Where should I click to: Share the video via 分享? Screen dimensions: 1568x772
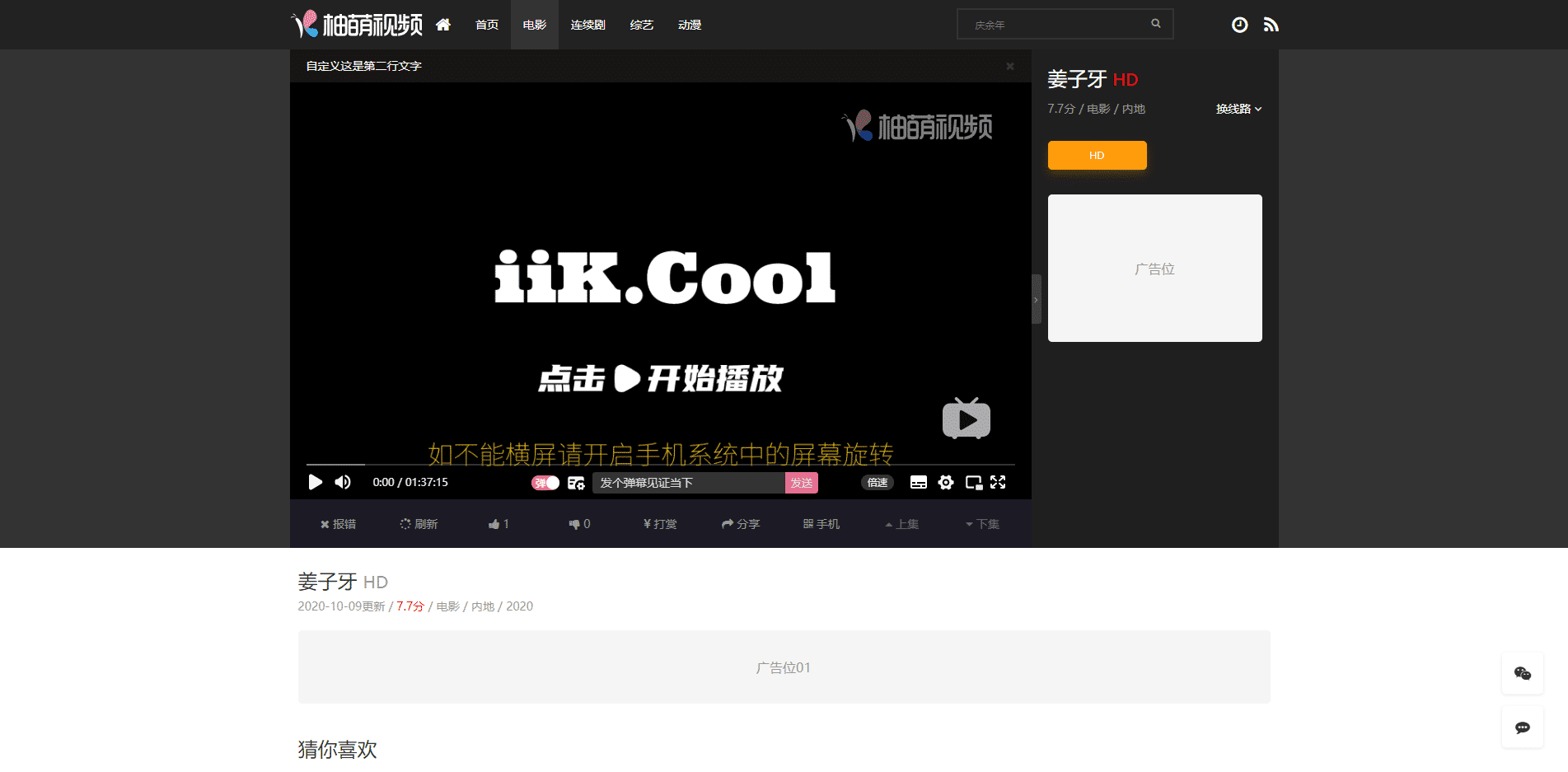pyautogui.click(x=741, y=524)
